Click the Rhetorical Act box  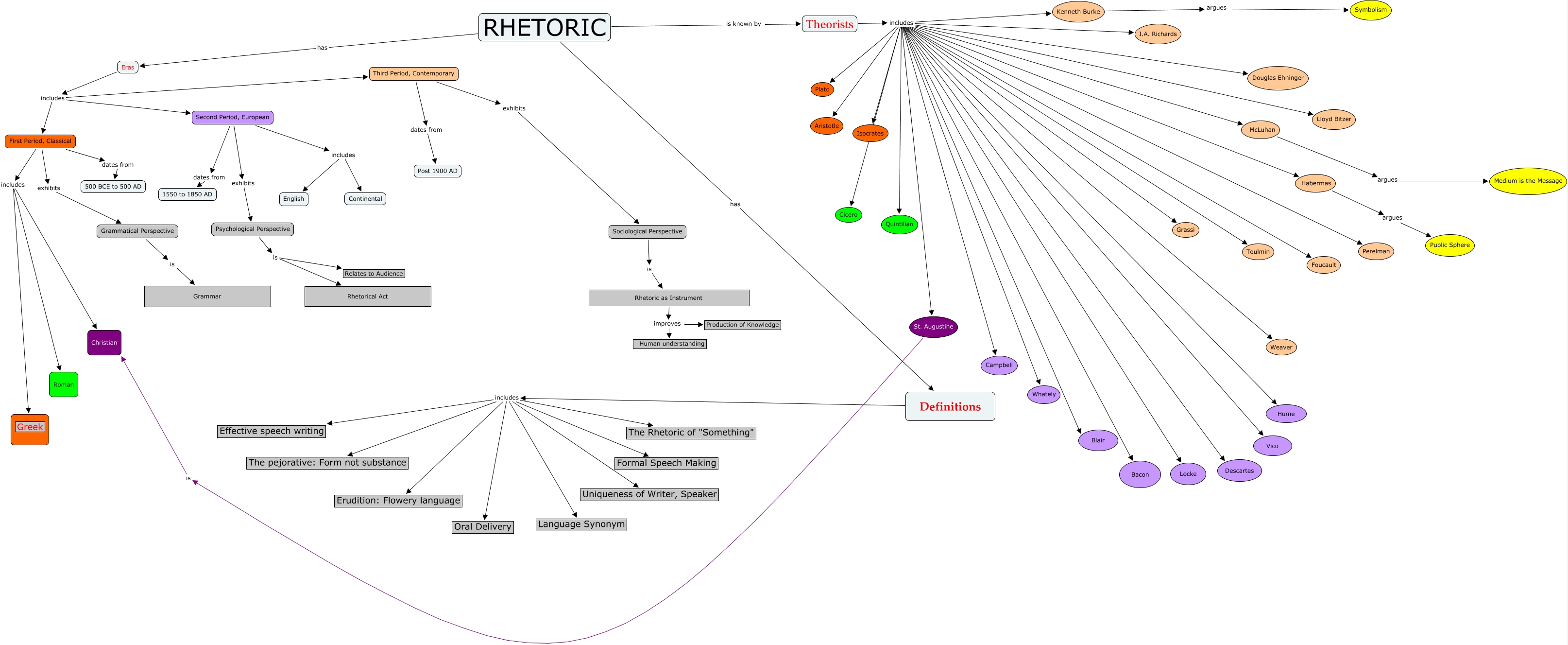point(368,296)
